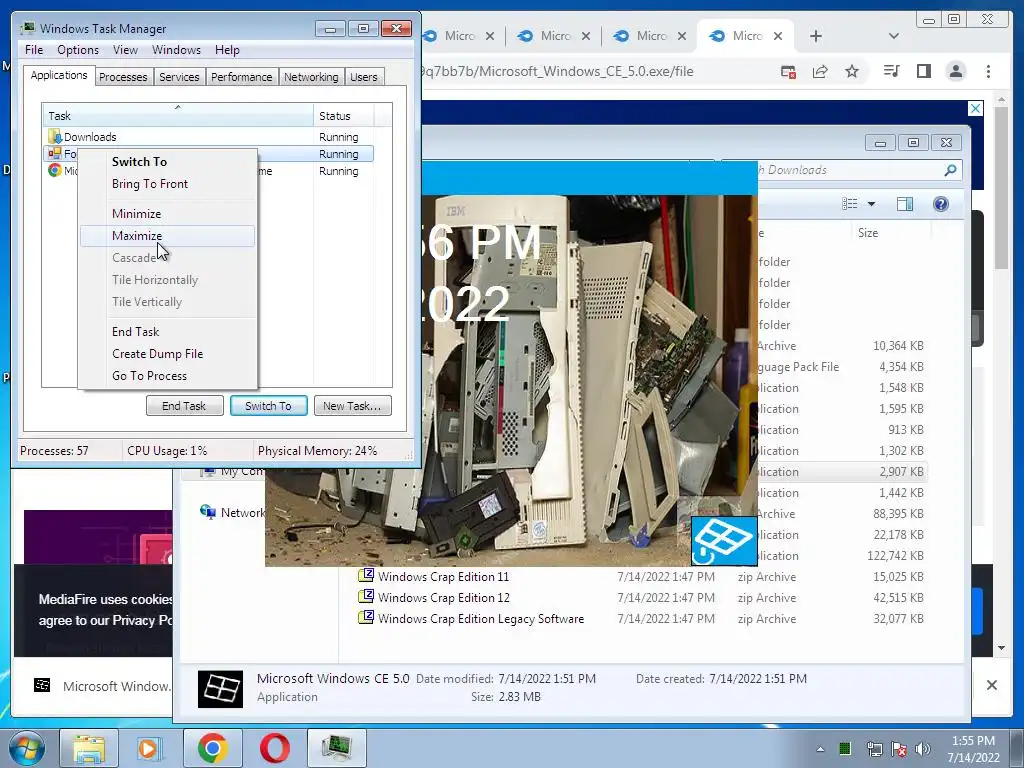Click network tray icon
The width and height of the screenshot is (1024, 768).
[x=874, y=749]
